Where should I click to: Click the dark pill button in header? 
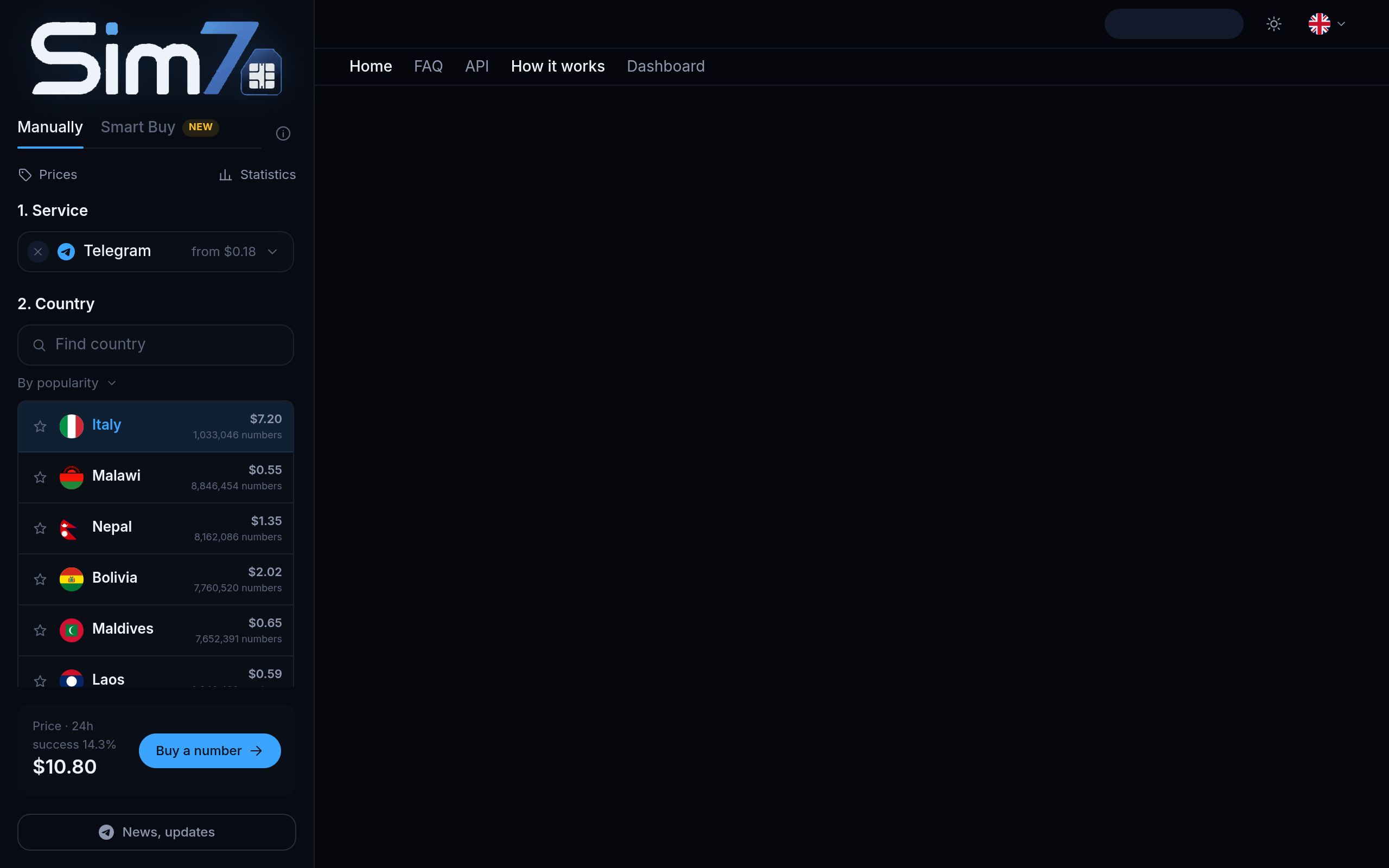[x=1174, y=24]
